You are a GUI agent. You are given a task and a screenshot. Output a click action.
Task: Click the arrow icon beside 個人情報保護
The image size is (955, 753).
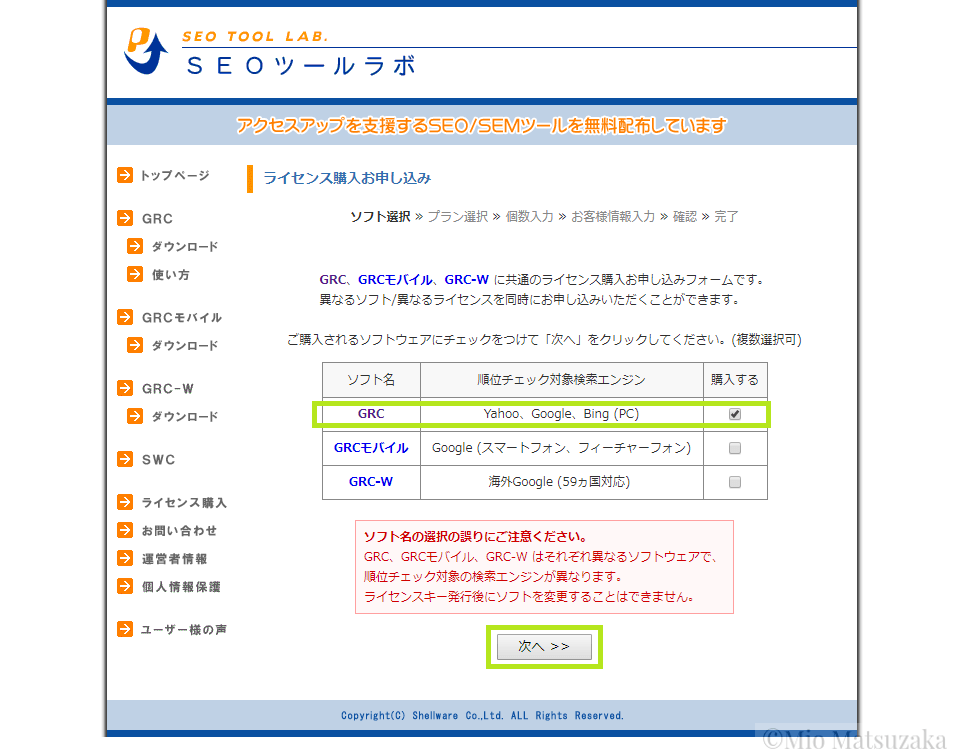click(x=125, y=586)
